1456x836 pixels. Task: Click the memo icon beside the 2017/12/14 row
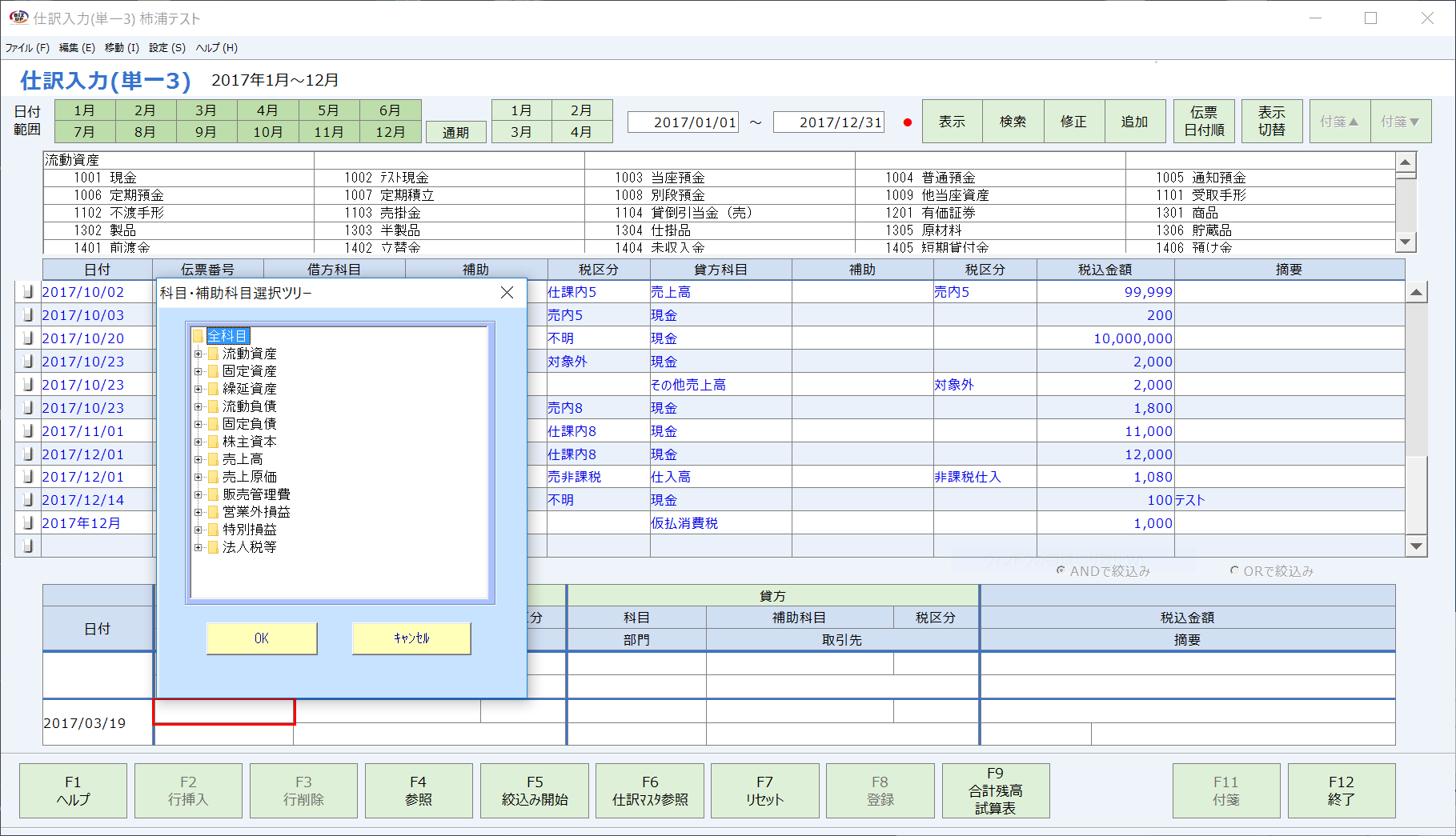coord(26,499)
